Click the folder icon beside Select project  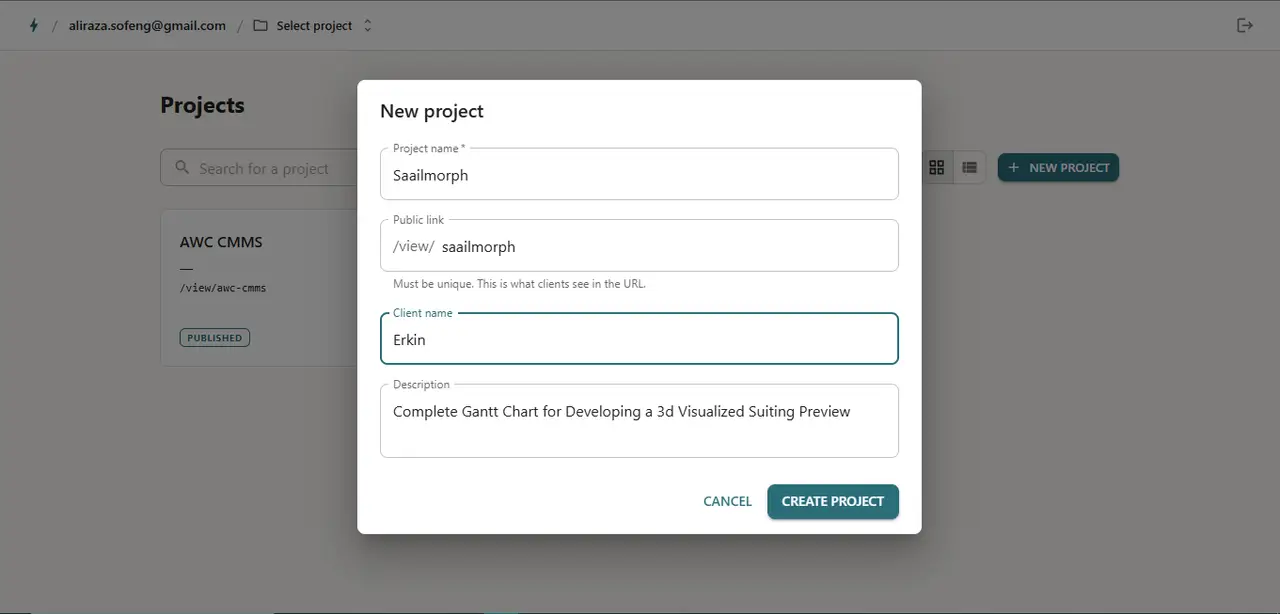tap(260, 26)
